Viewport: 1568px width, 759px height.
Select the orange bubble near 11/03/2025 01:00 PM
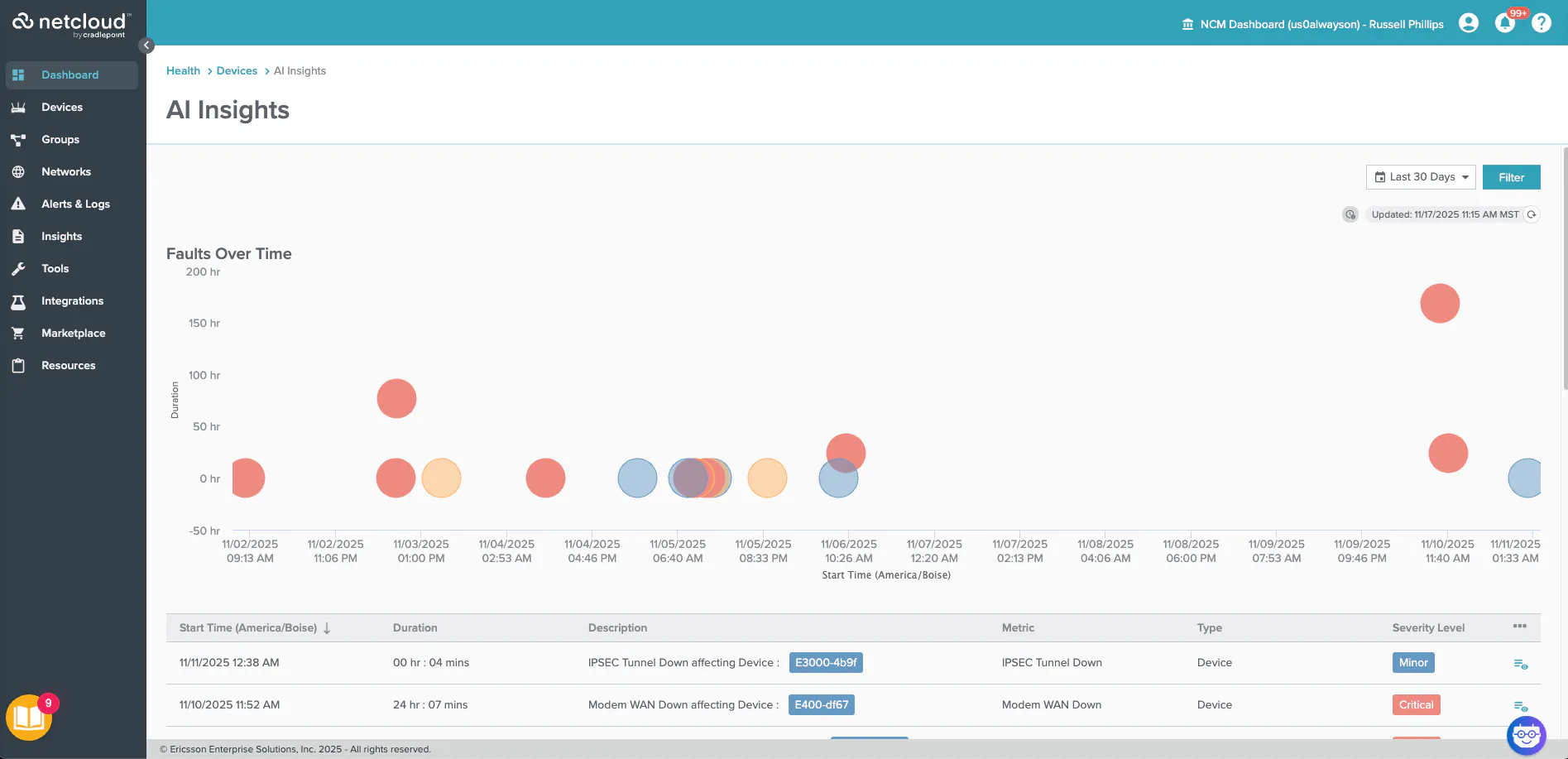tap(441, 478)
